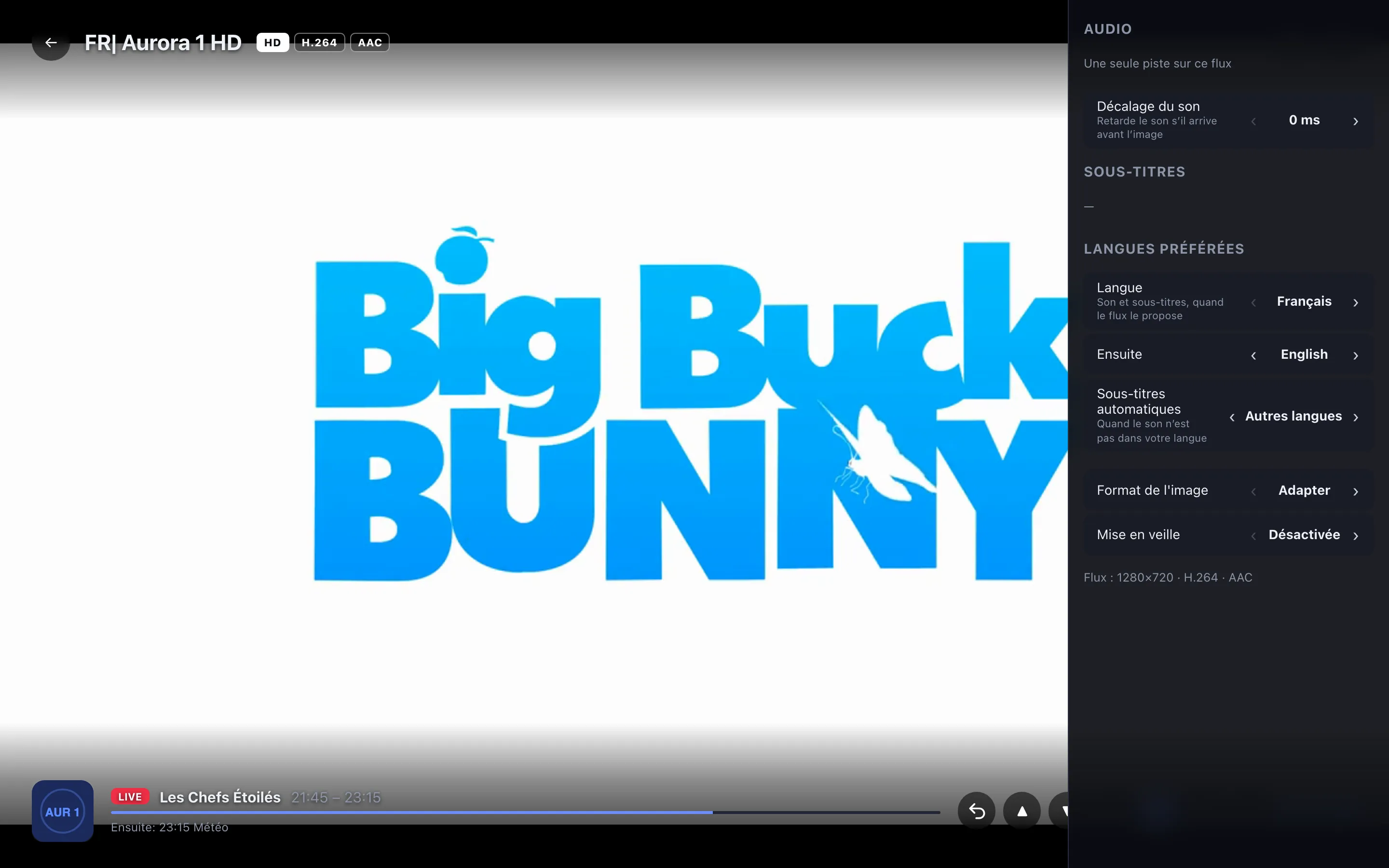Click the AAC audio badge
This screenshot has width=1389, height=868.
tap(369, 42)
